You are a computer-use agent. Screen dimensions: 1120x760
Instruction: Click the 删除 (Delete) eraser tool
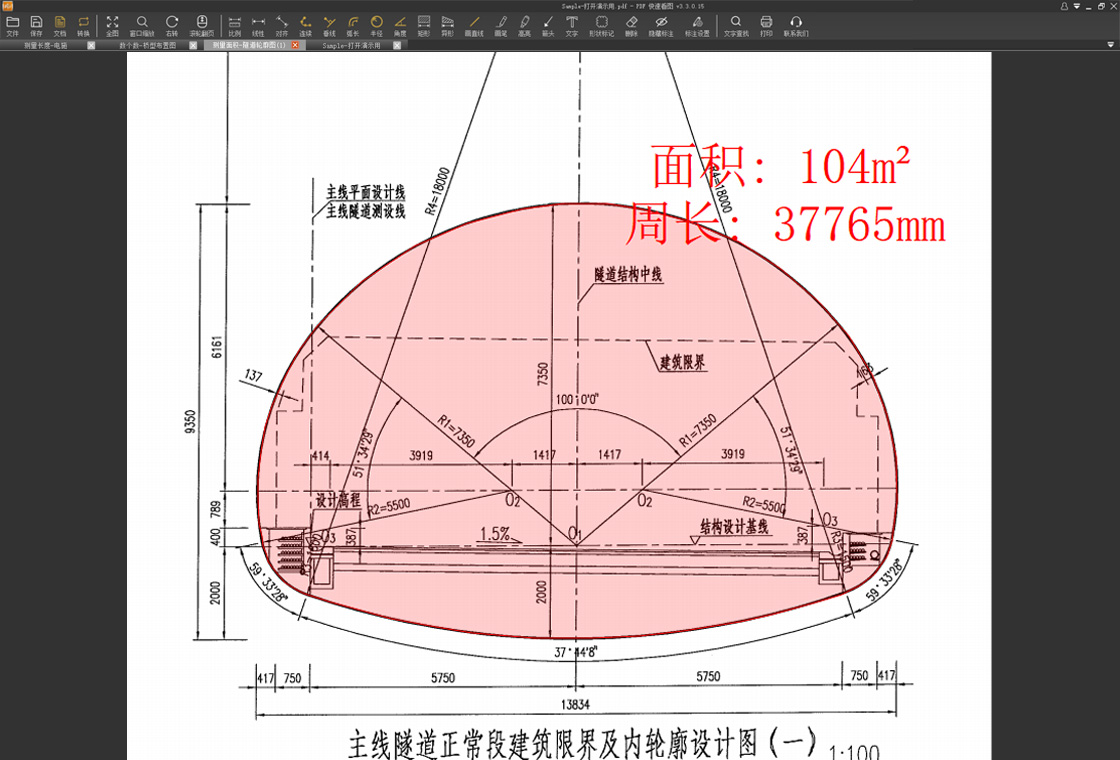tap(631, 26)
